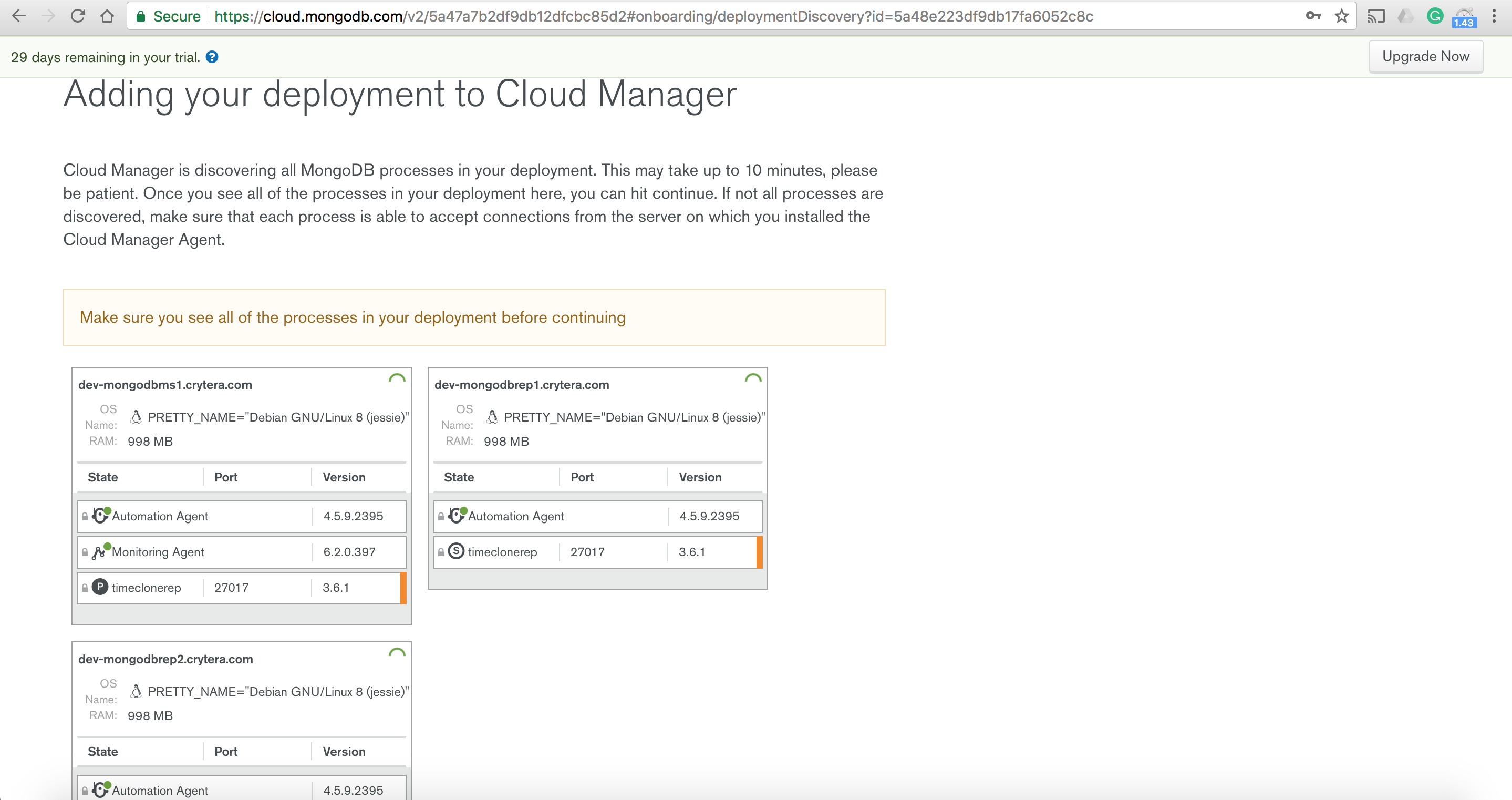Image resolution: width=1512 pixels, height=800 pixels.
Task: Click the Secondary "S" icon on dev-mongodbrep1
Action: point(456,551)
